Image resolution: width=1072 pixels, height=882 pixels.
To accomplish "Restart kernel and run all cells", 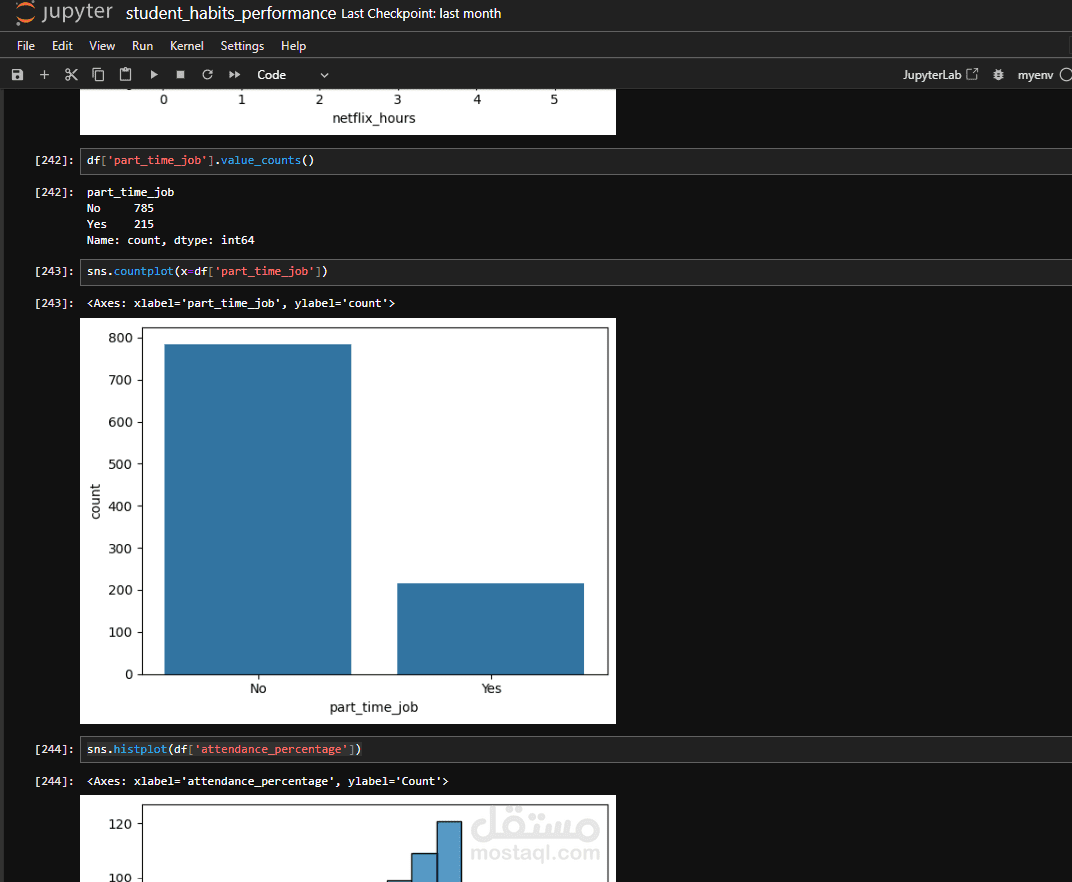I will (234, 75).
